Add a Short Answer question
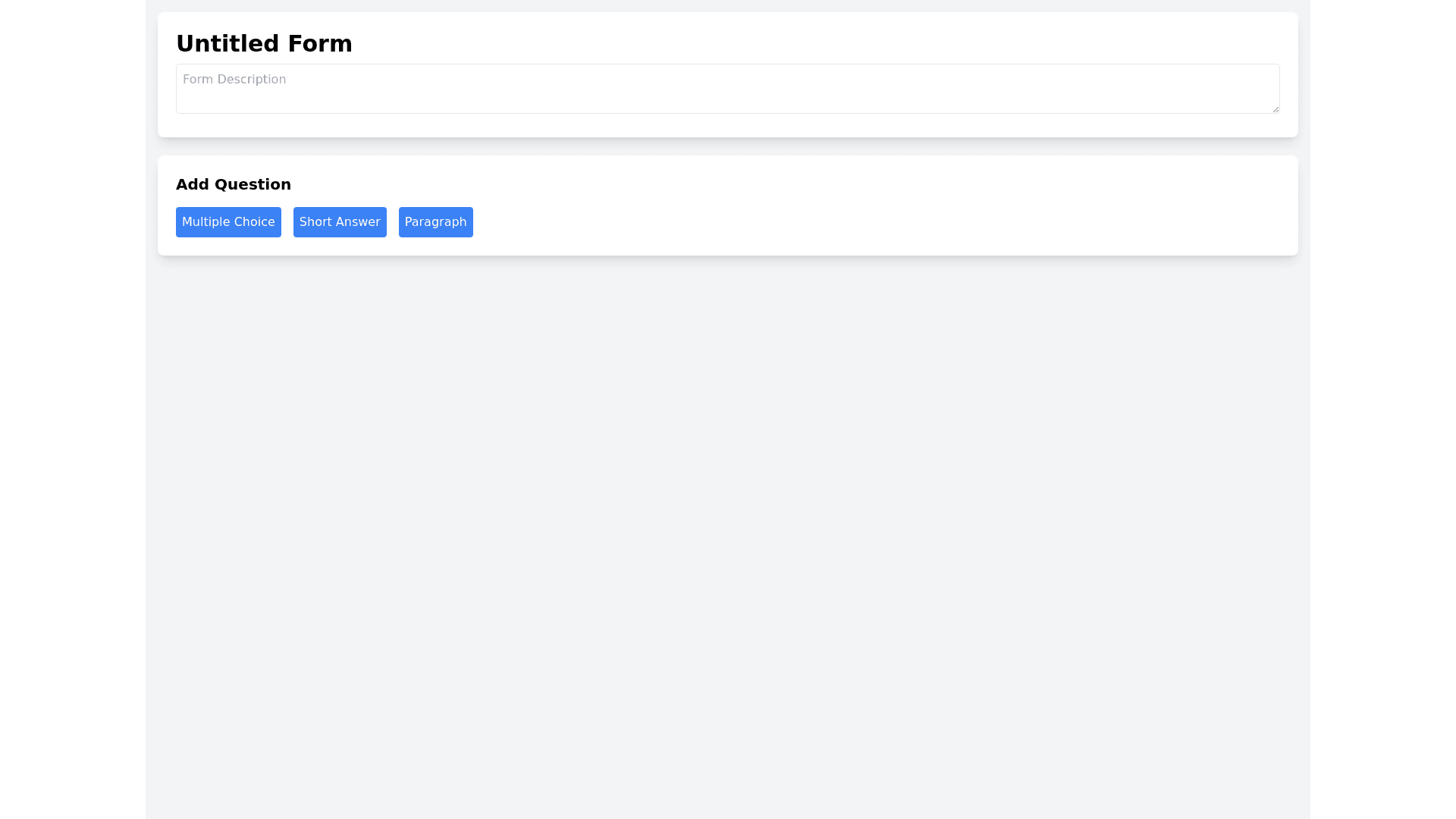The width and height of the screenshot is (1456, 819). point(340,222)
